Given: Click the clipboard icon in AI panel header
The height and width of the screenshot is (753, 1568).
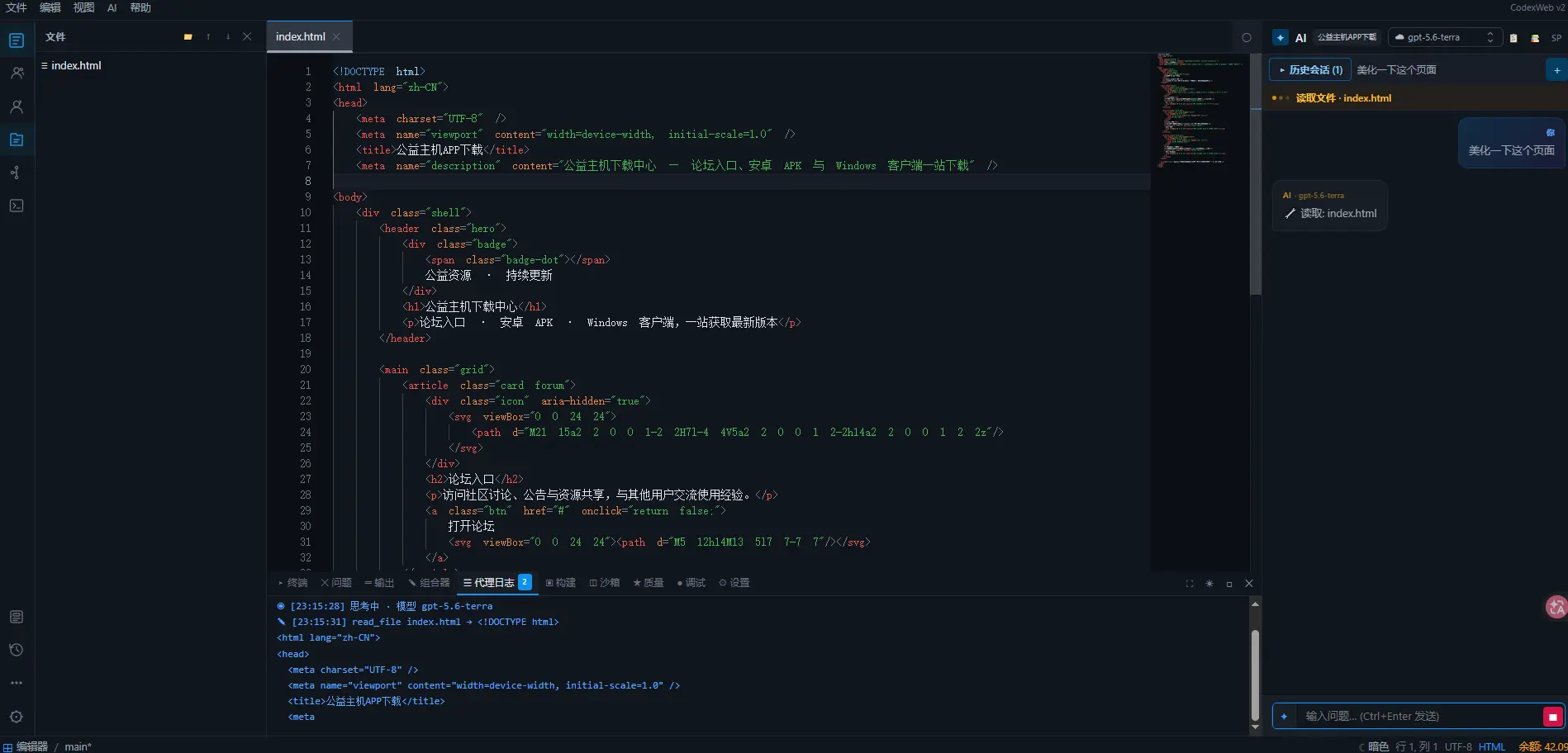Looking at the screenshot, I should (x=1513, y=38).
